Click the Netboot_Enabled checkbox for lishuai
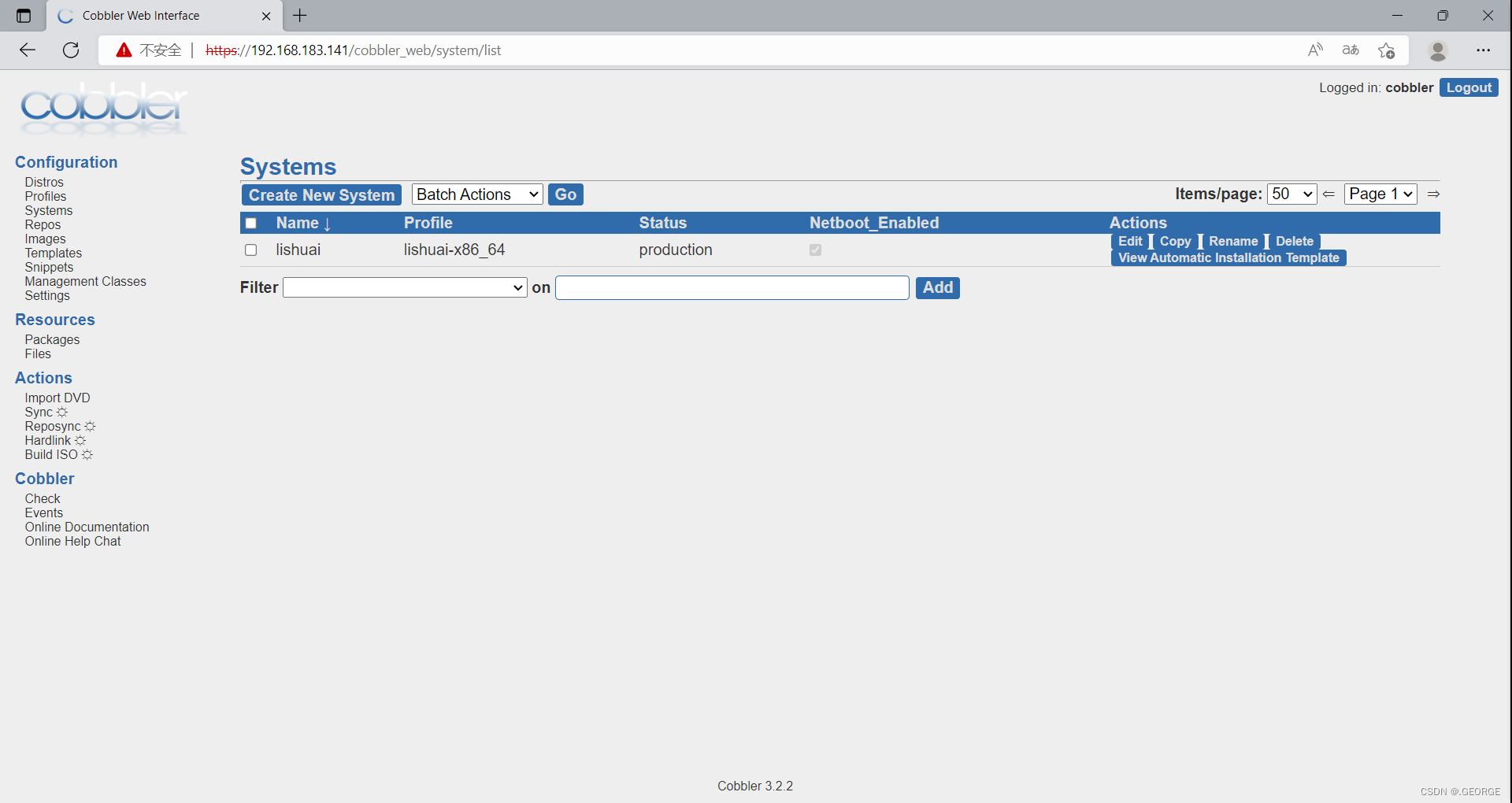The height and width of the screenshot is (803, 1512). click(x=815, y=250)
